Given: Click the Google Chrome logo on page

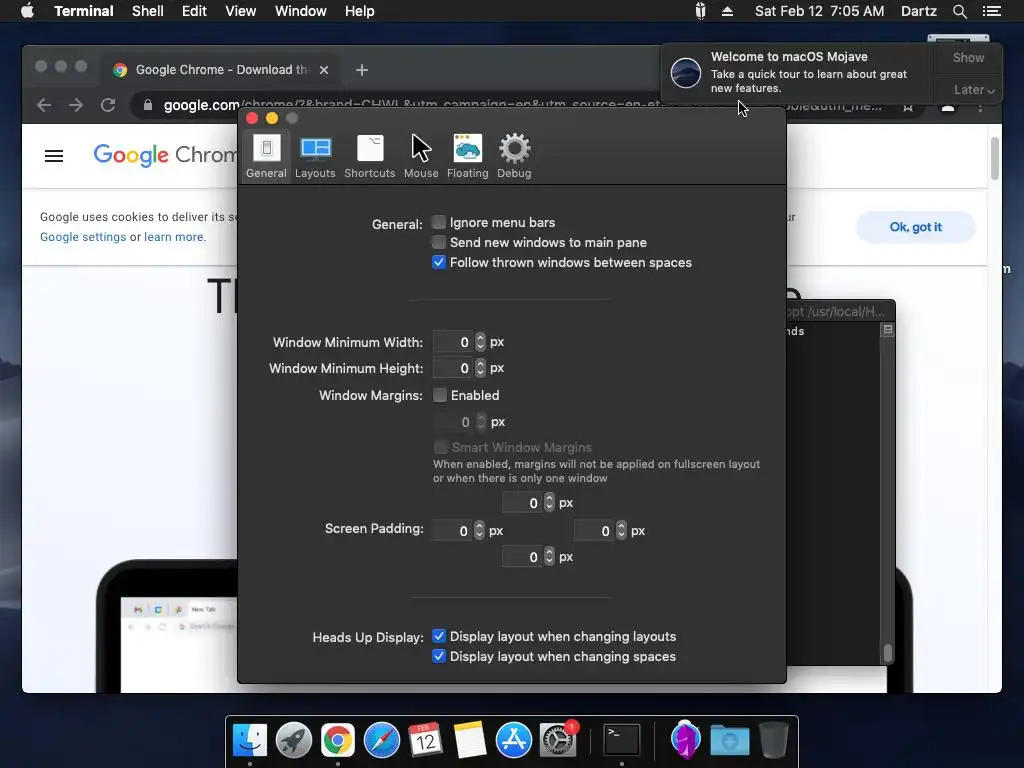Looking at the screenshot, I should click(x=165, y=155).
